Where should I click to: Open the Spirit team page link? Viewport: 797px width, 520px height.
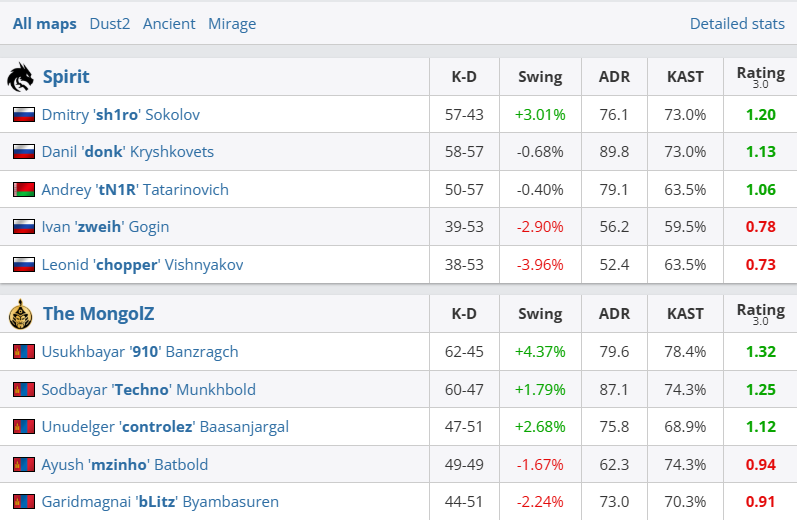tap(66, 77)
